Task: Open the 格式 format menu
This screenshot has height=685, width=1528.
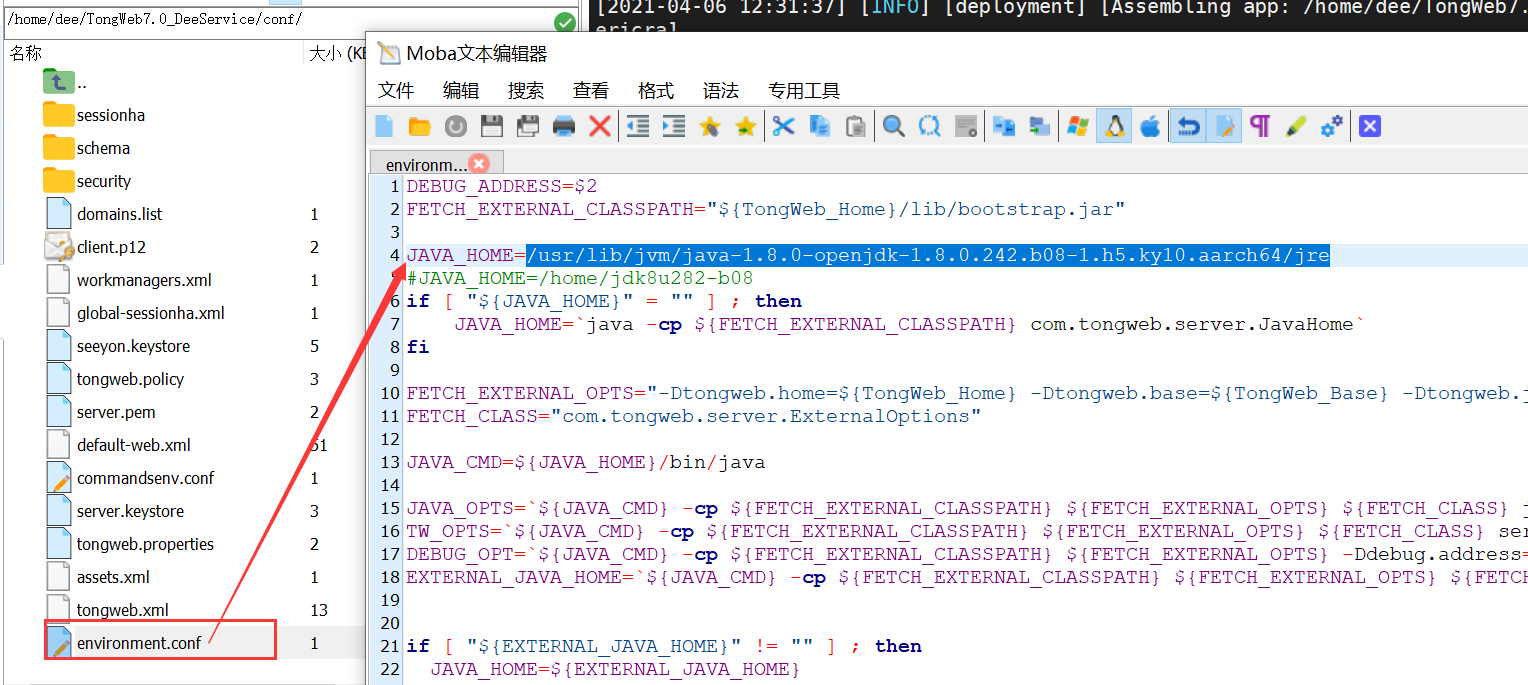Action: 655,91
